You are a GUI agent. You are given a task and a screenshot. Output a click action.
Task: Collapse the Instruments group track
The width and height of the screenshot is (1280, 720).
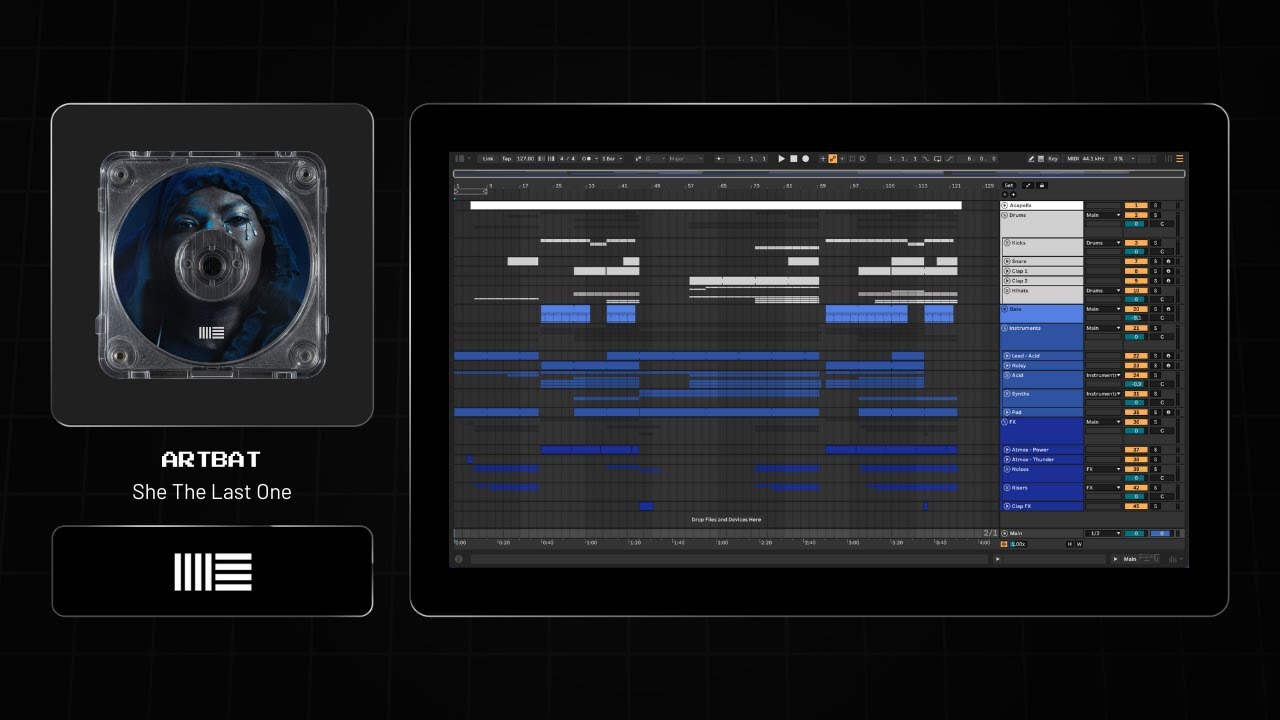pyautogui.click(x=1005, y=328)
